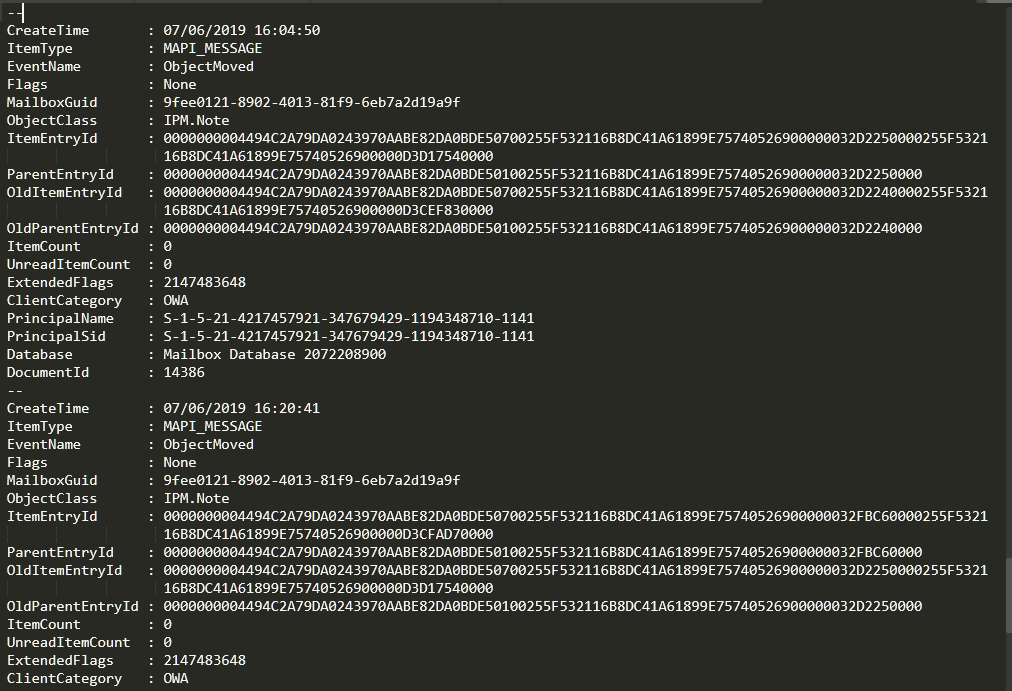Click ParentEntryId value ending 32FBC60000
1012x691 pixels.
coord(543,552)
